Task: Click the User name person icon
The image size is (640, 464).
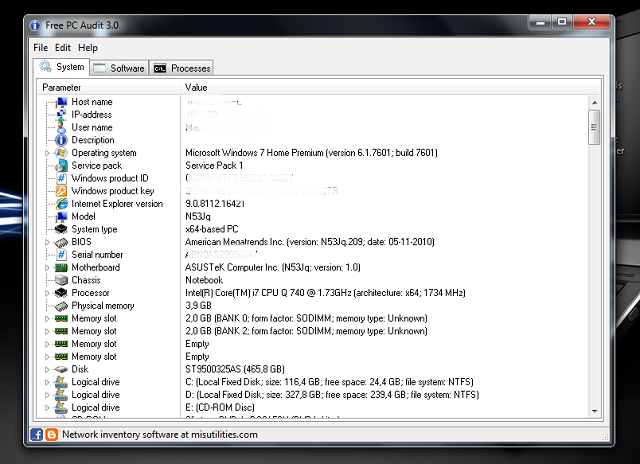Action: point(61,127)
